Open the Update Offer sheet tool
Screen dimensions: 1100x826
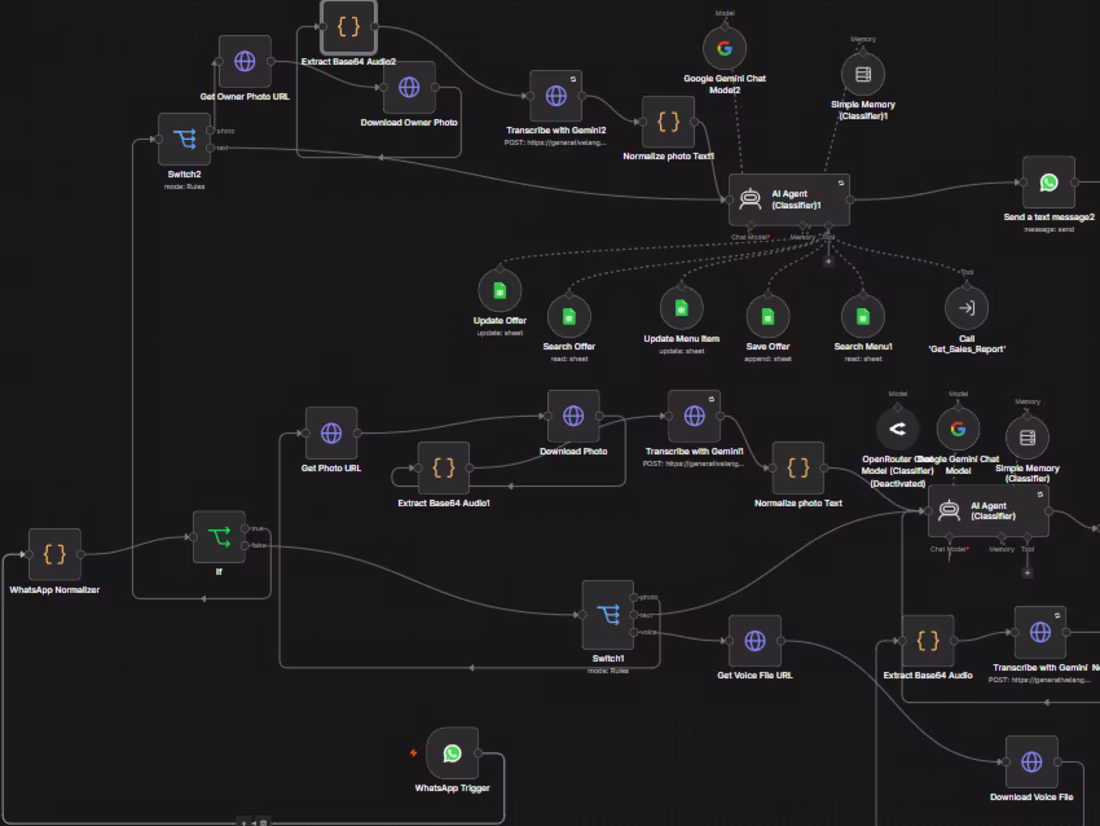[499, 291]
